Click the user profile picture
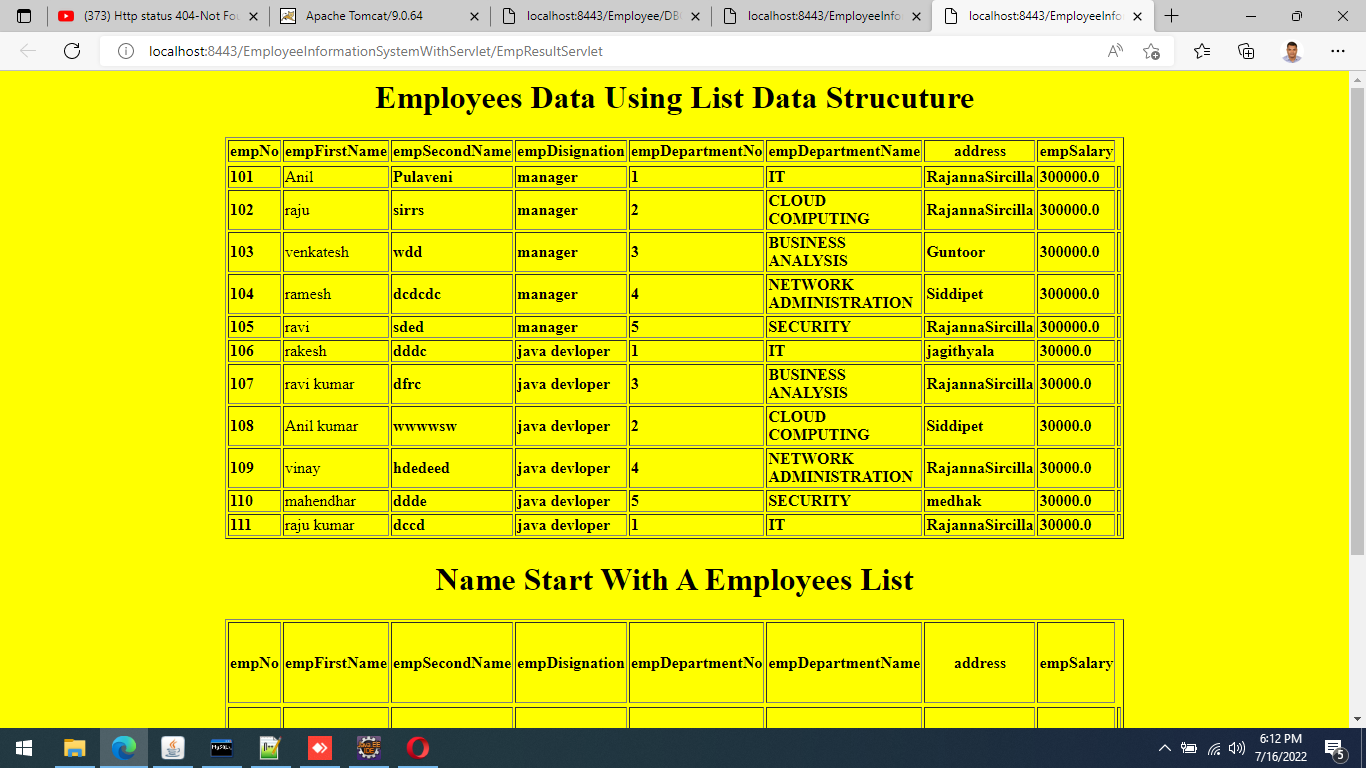 point(1292,51)
